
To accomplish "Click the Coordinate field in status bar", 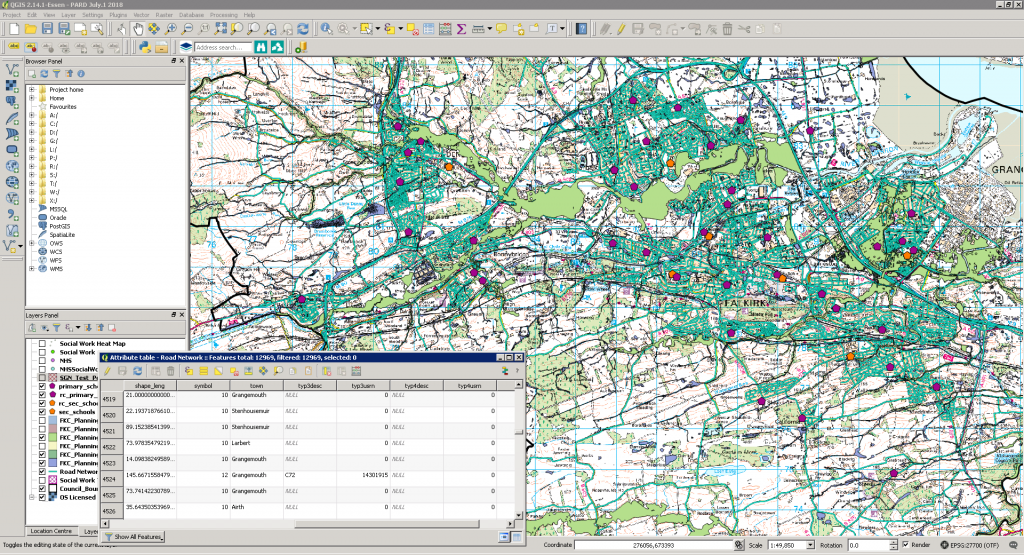I will point(653,545).
